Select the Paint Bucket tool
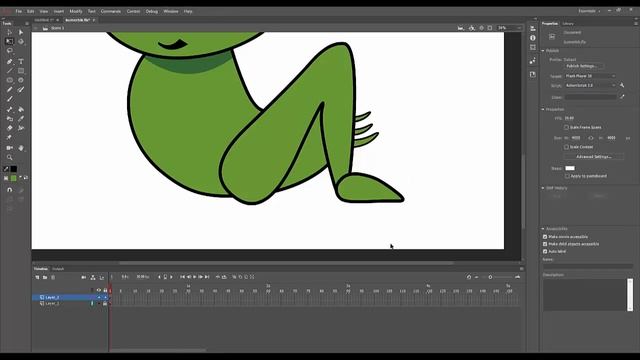Image resolution: width=640 pixels, height=360 pixels. [x=21, y=109]
